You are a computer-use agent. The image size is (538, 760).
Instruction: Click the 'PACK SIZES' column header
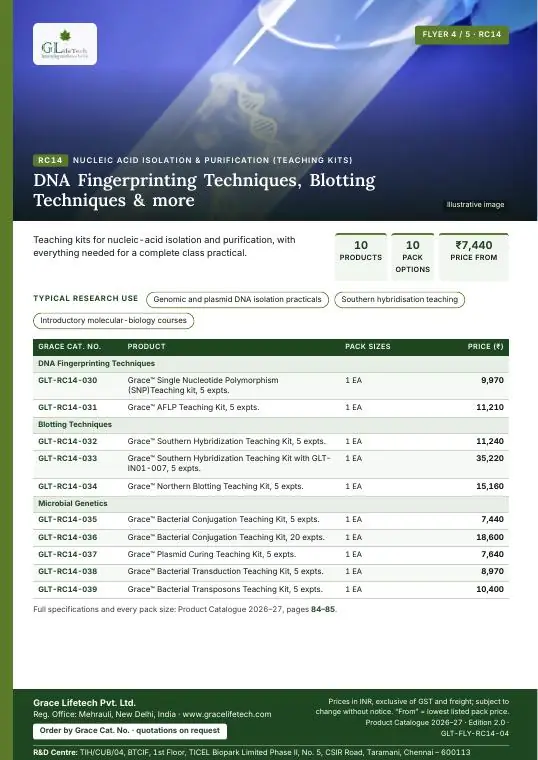point(368,347)
